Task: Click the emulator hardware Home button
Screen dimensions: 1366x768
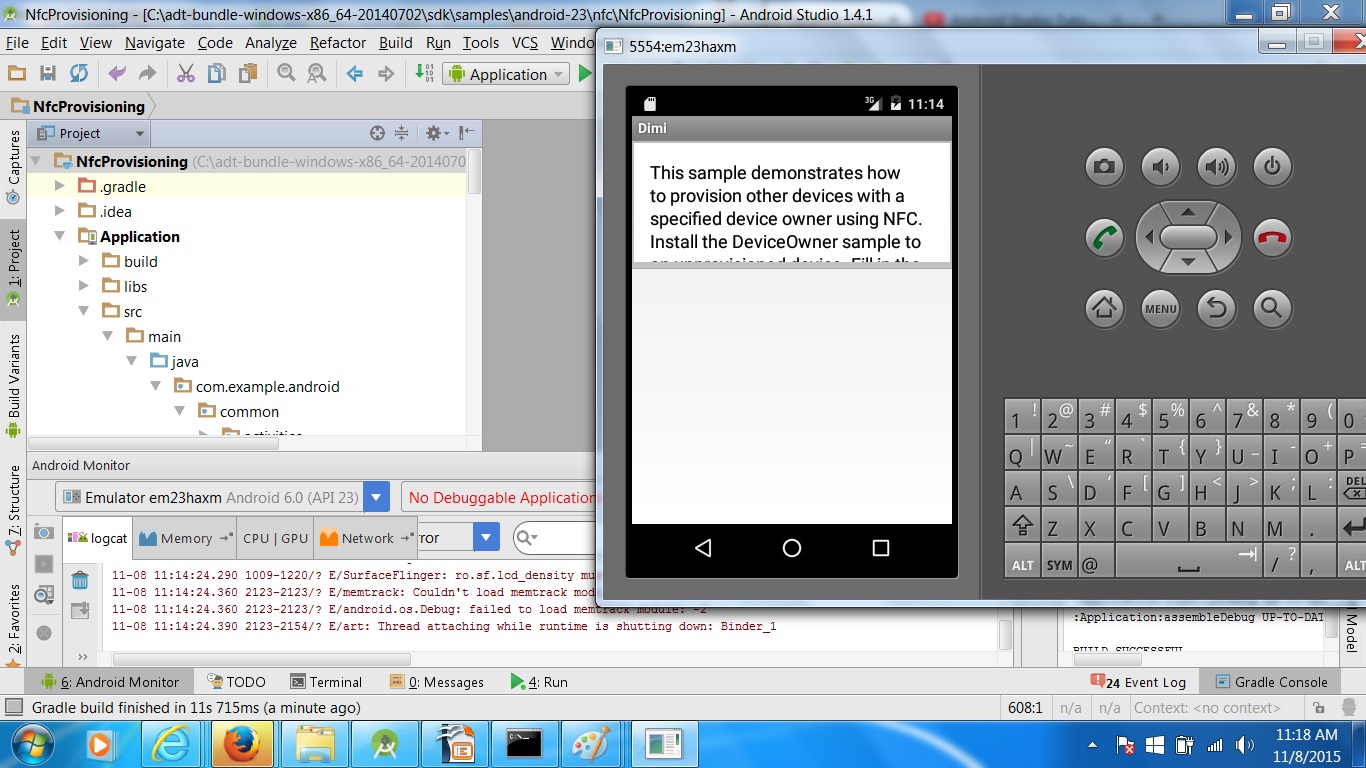Action: pos(1104,308)
